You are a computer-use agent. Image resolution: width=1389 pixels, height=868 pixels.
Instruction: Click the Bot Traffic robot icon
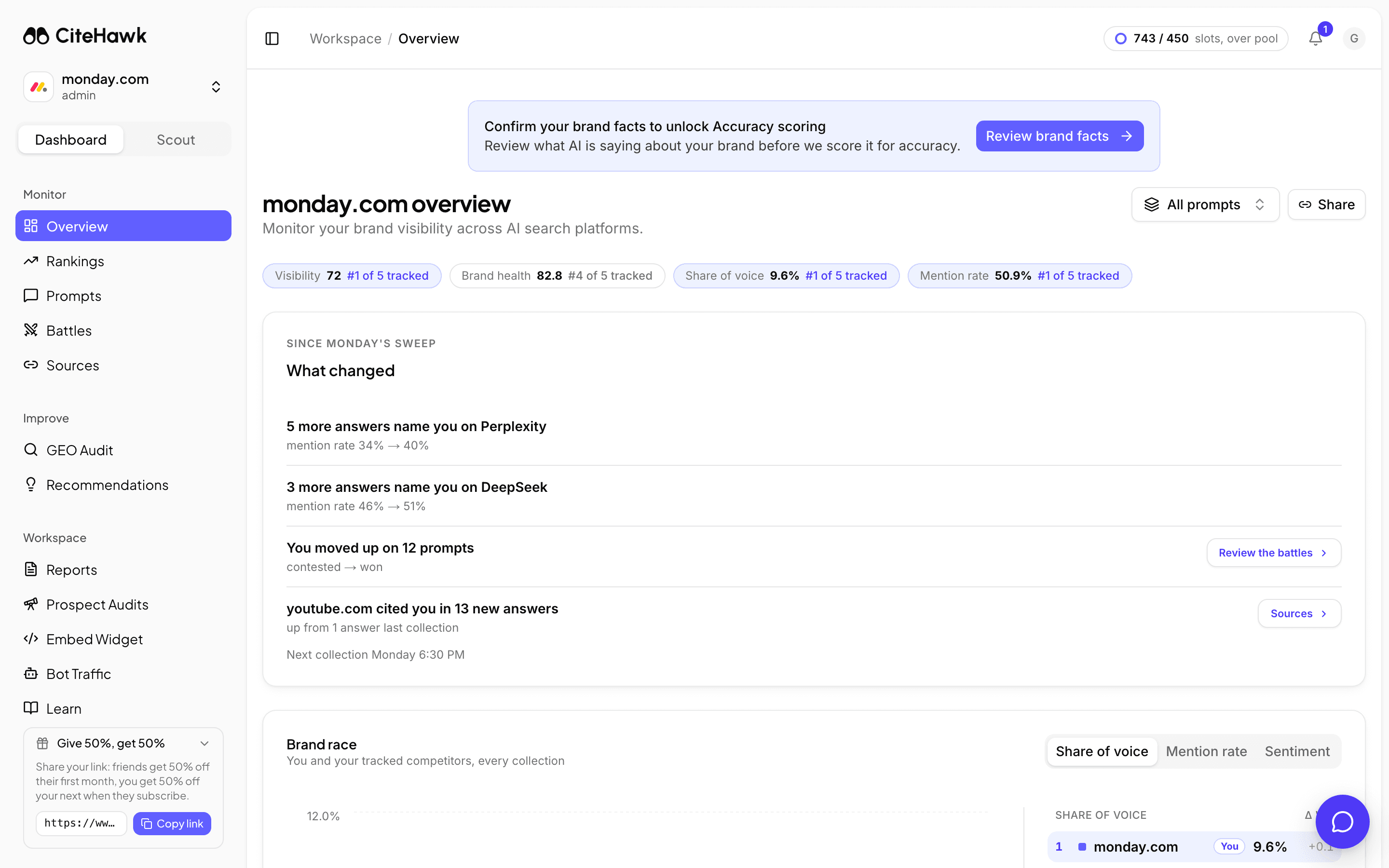click(31, 673)
